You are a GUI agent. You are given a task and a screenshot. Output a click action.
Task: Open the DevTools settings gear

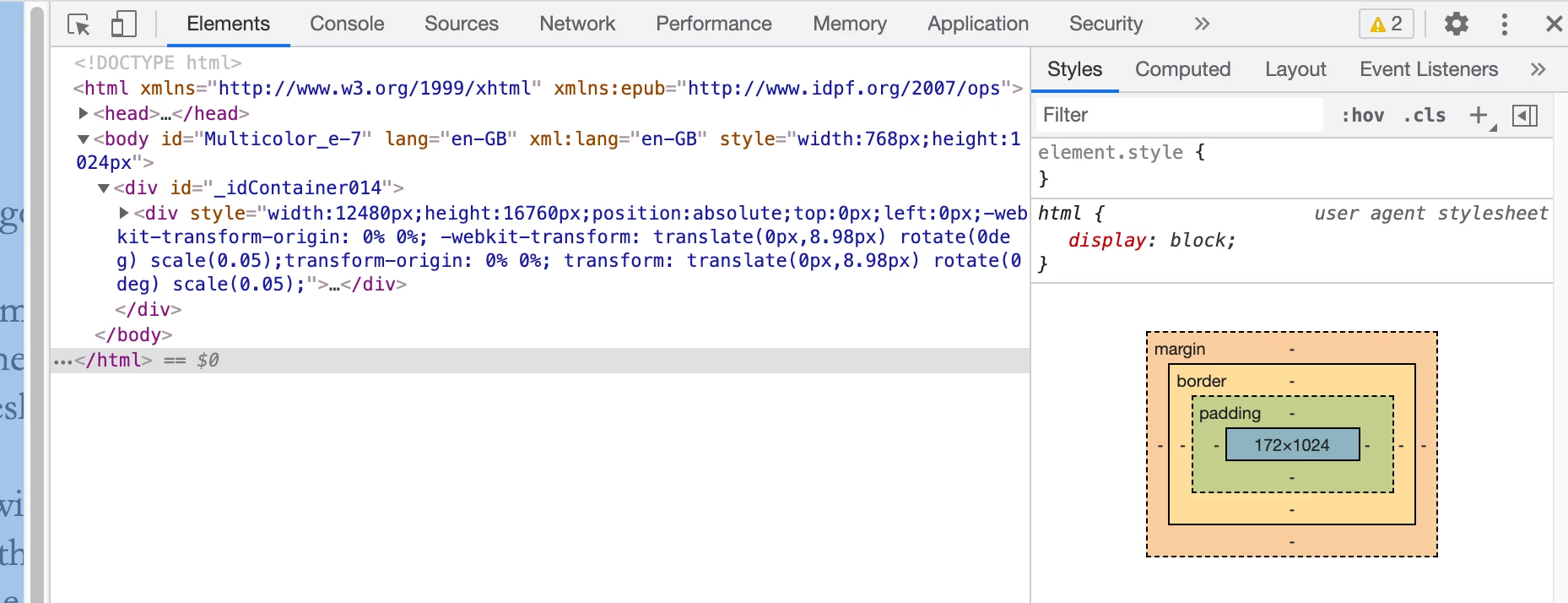[x=1457, y=24]
